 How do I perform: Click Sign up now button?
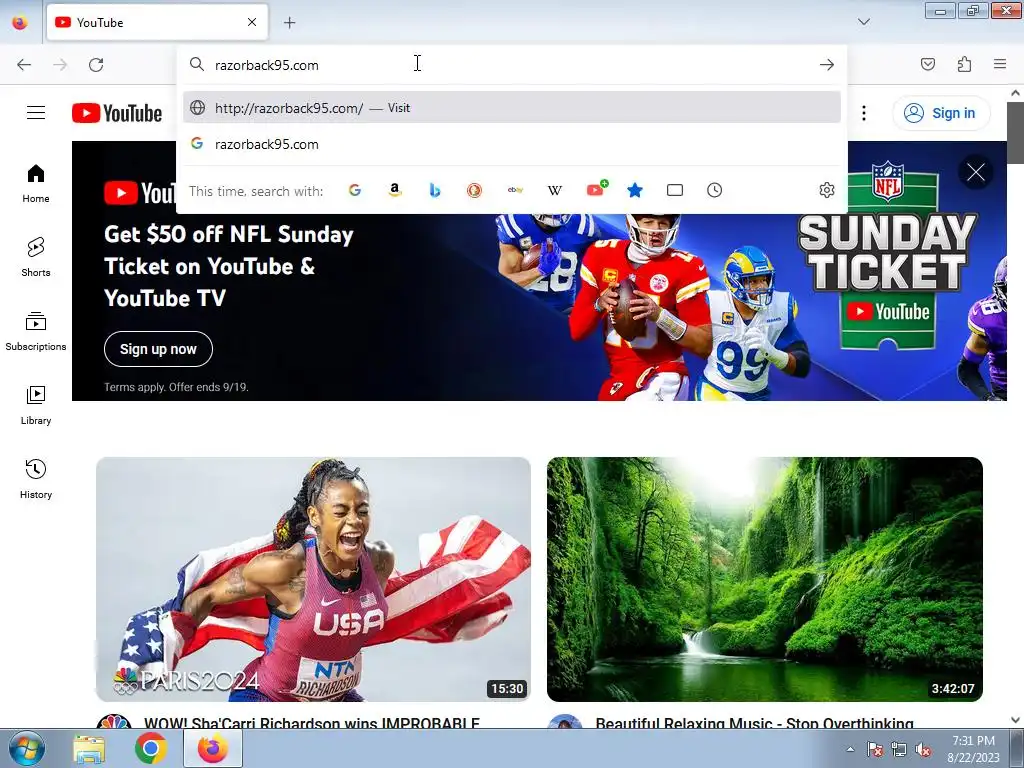[158, 349]
